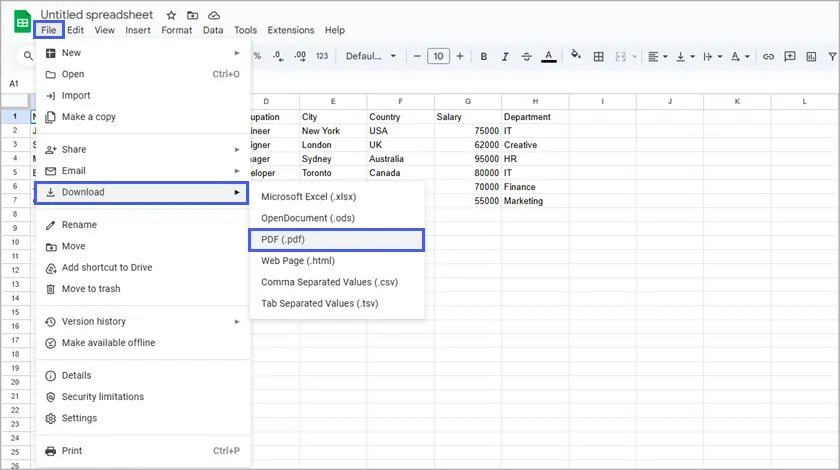Image resolution: width=840 pixels, height=470 pixels.
Task: Expand the New submenu
Action: click(x=142, y=53)
